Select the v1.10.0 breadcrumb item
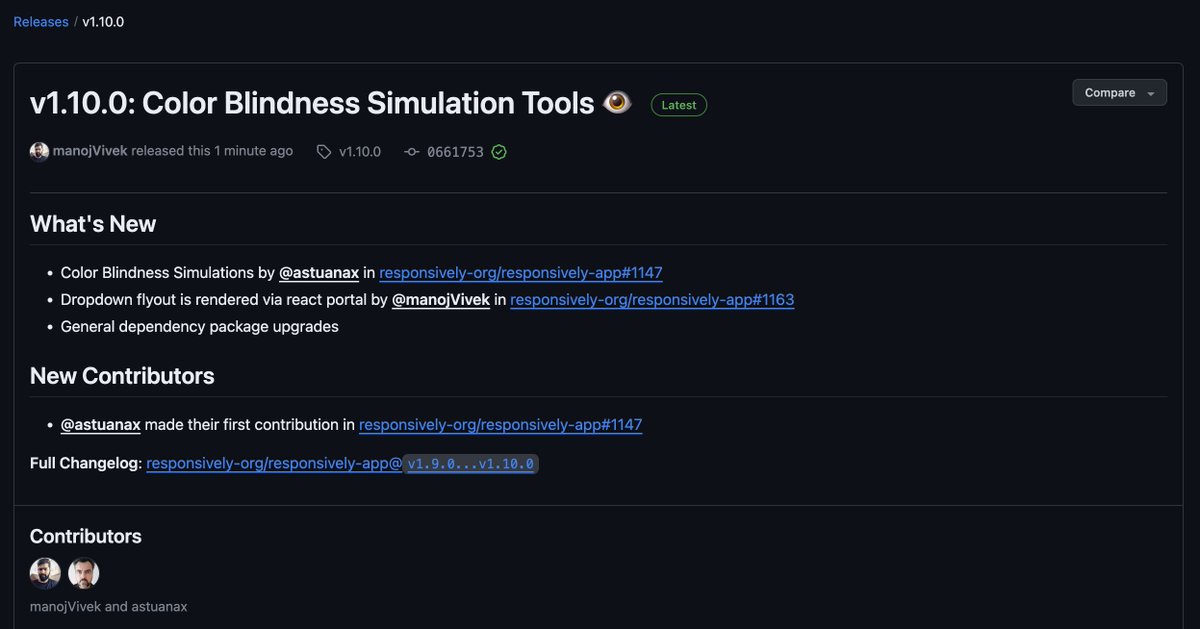Viewport: 1200px width, 629px height. click(x=102, y=21)
